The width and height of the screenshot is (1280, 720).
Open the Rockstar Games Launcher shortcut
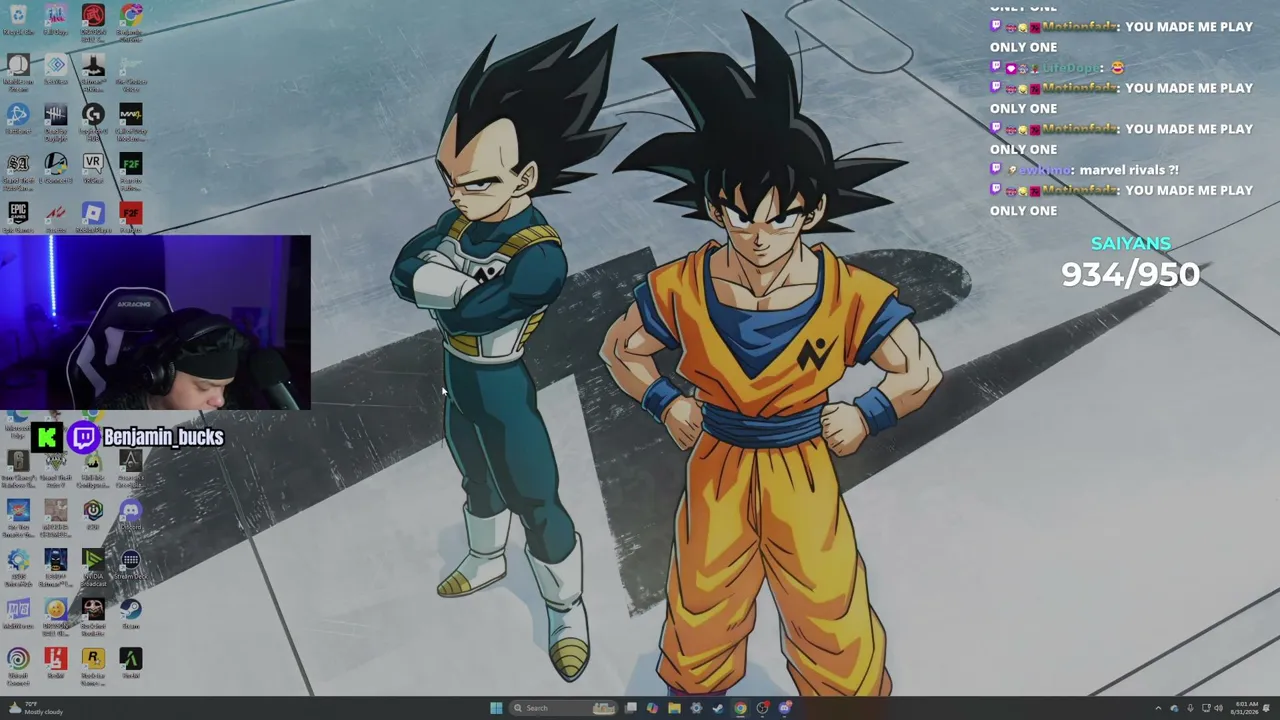93,658
